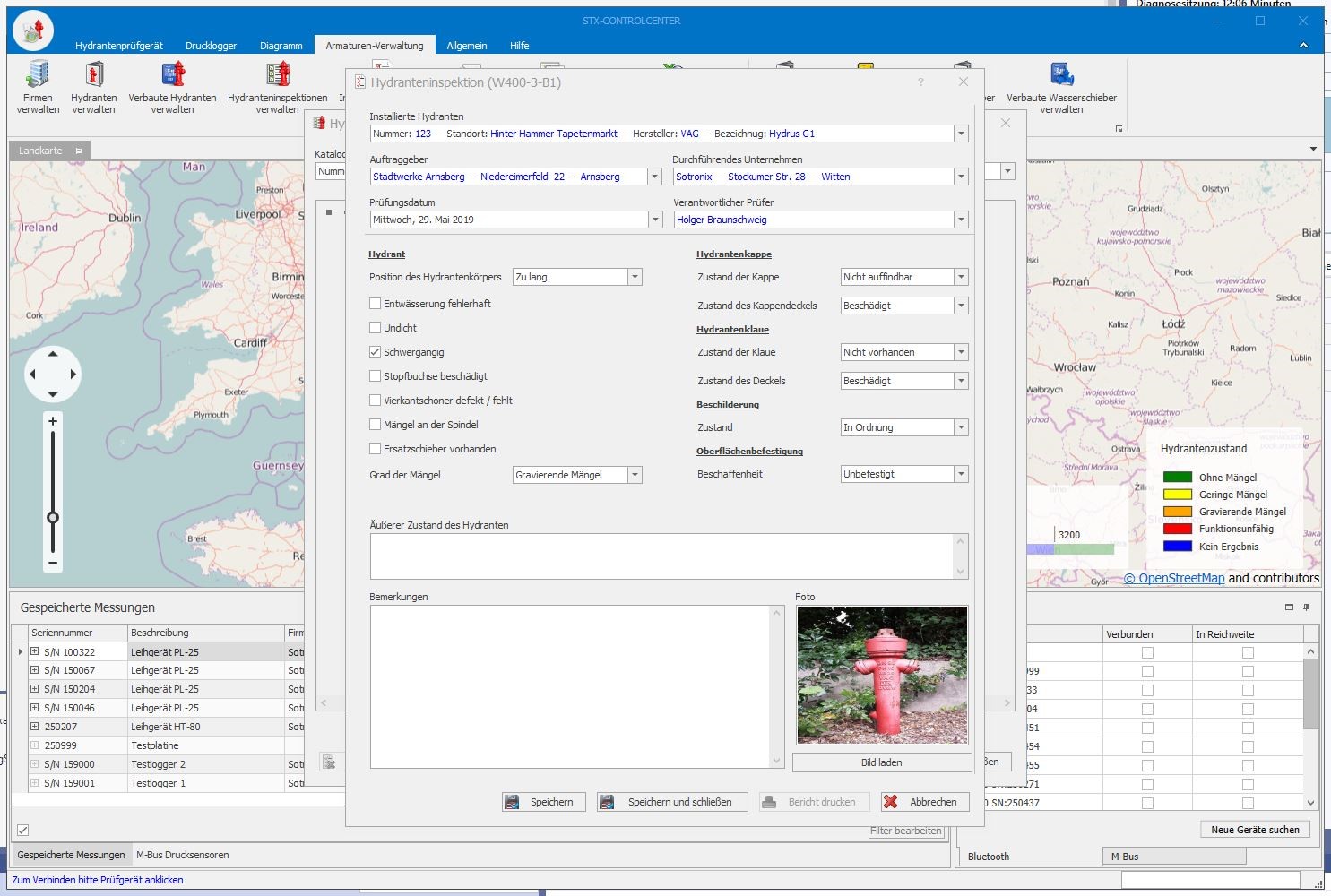
Task: Click the map pan navigation control
Action: point(52,374)
